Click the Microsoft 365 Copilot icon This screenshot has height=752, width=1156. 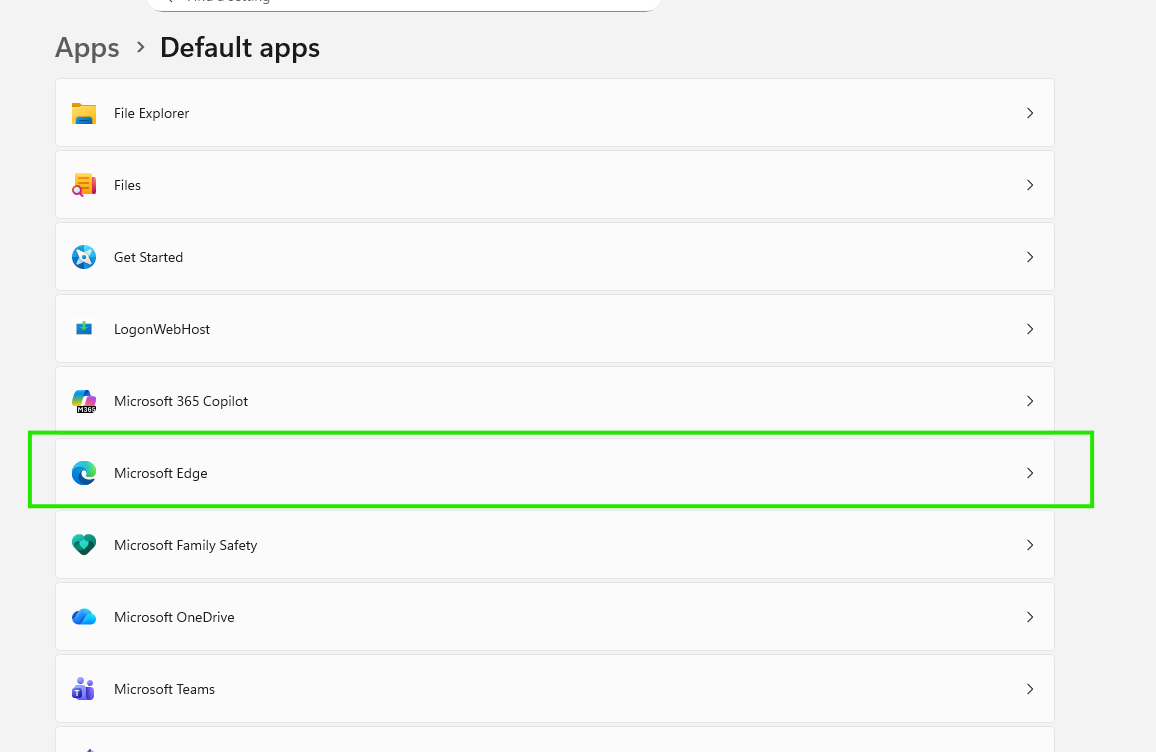tap(84, 401)
